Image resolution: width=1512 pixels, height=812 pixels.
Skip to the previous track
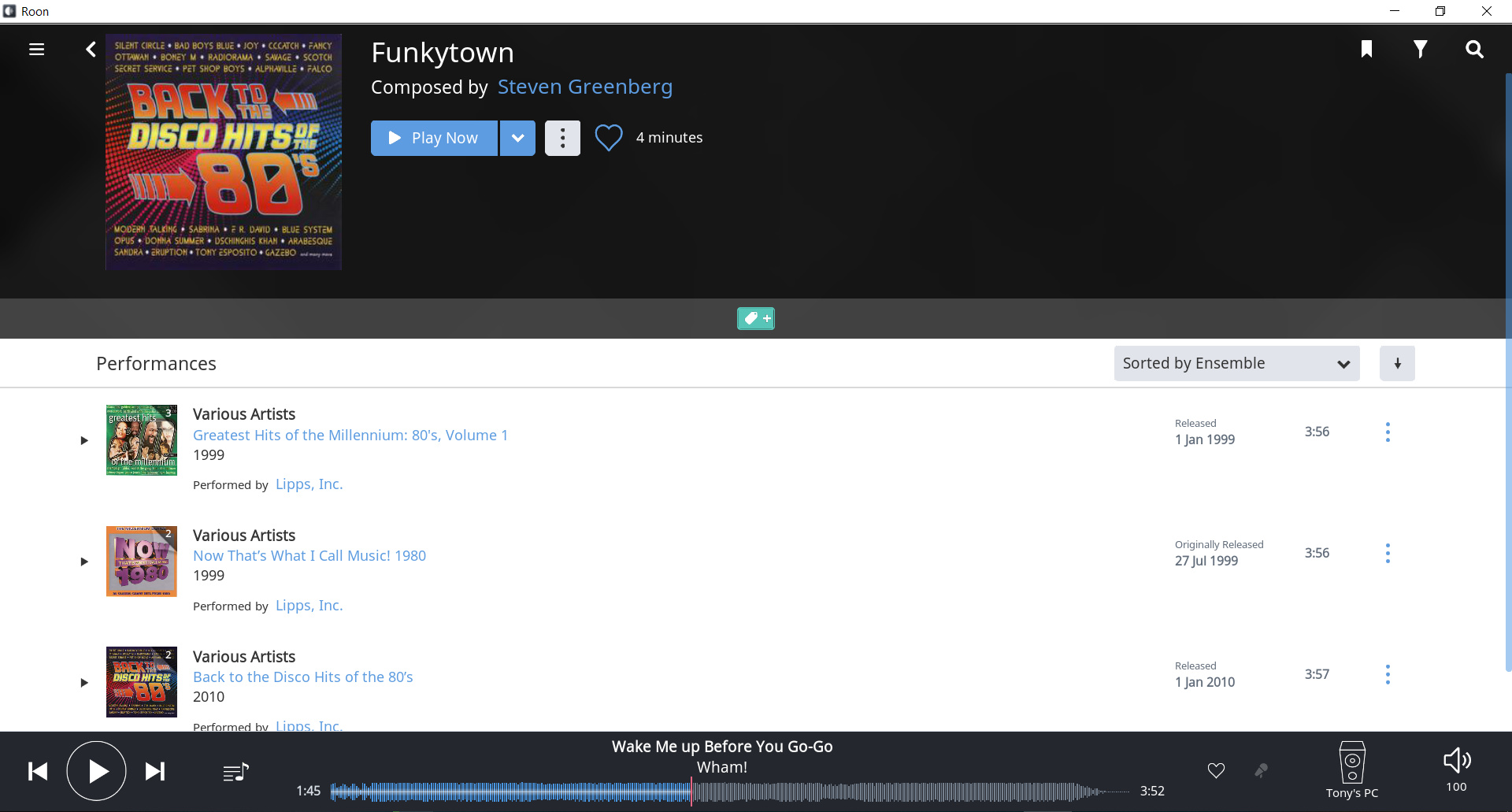coord(38,771)
